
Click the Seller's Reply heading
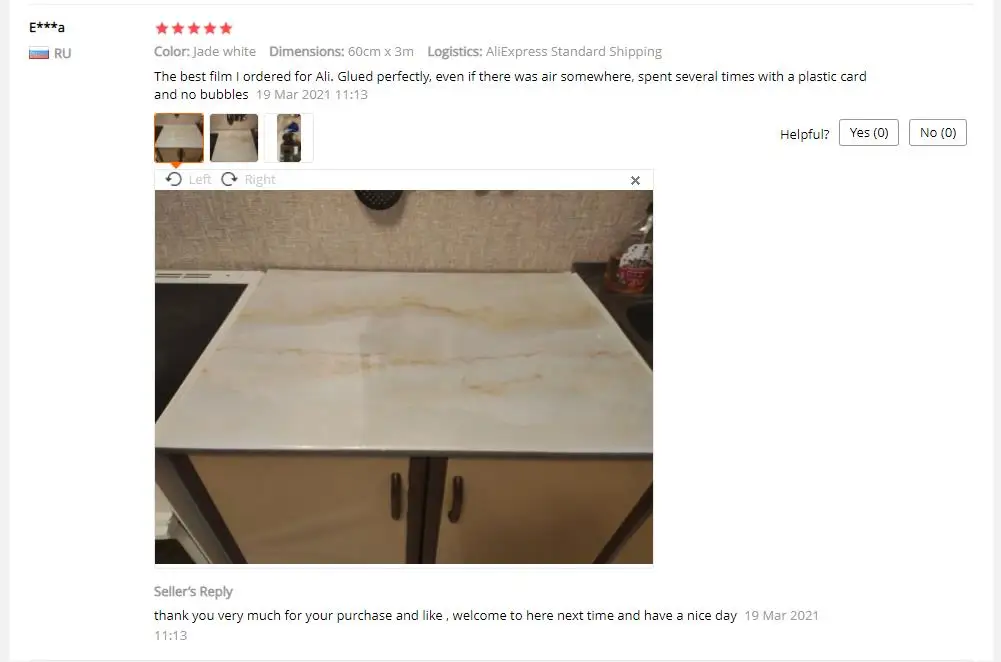click(193, 592)
